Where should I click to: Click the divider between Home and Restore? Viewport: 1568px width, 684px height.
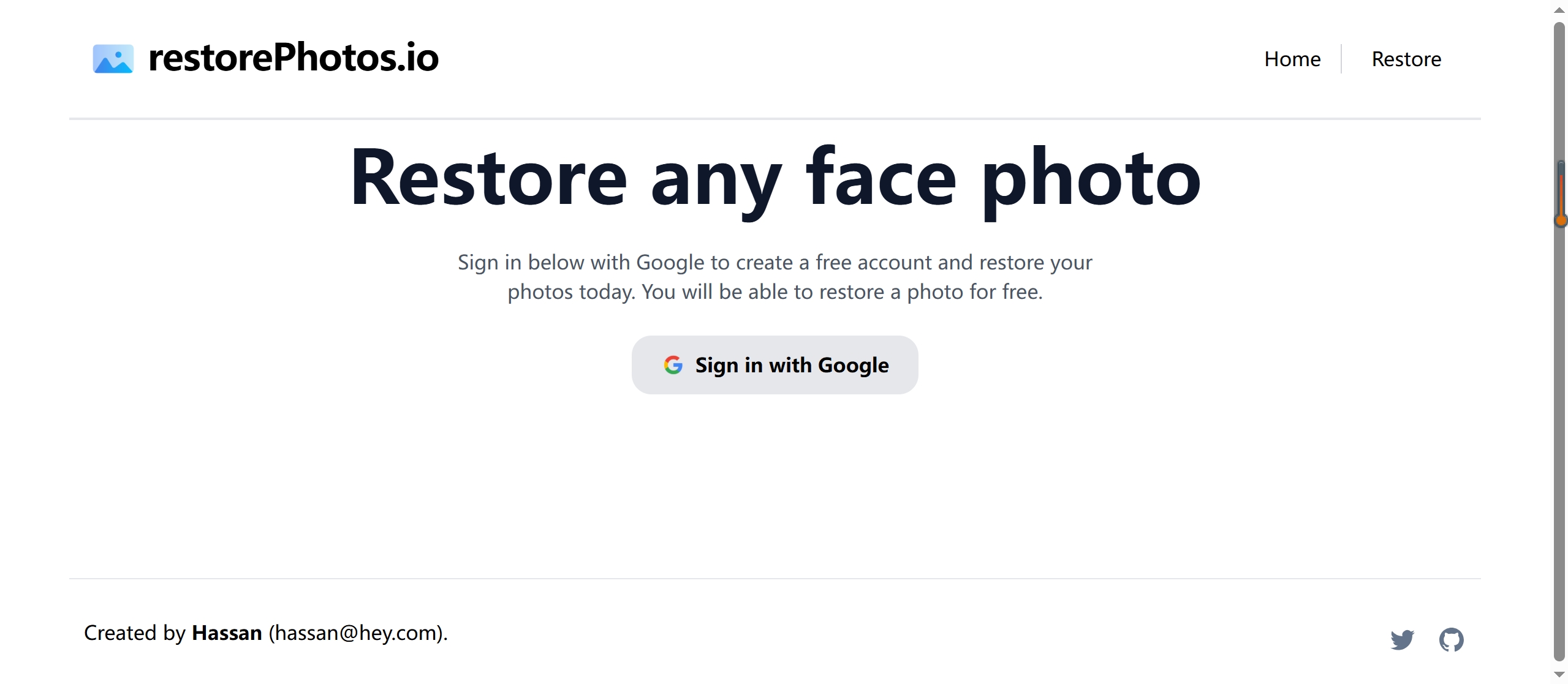click(1341, 59)
